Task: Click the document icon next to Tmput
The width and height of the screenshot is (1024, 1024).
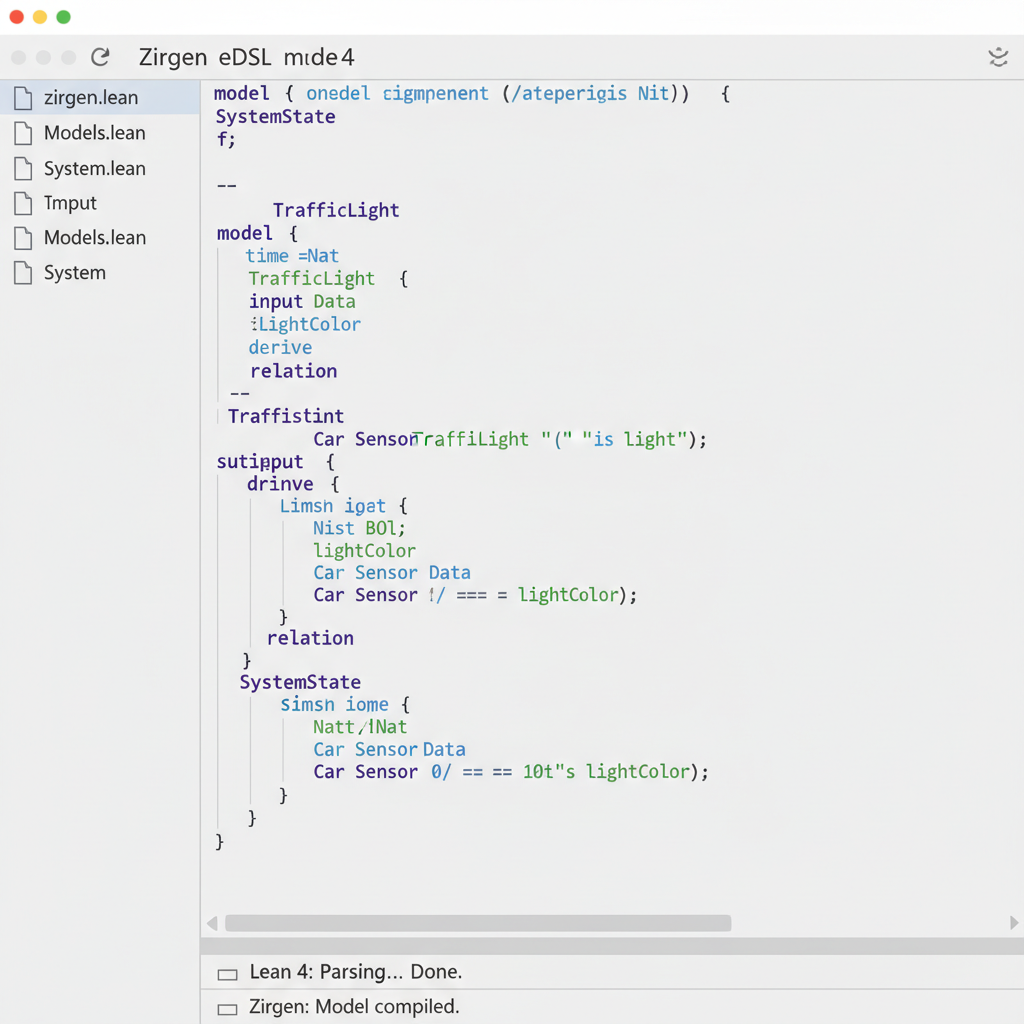Action: point(21,203)
